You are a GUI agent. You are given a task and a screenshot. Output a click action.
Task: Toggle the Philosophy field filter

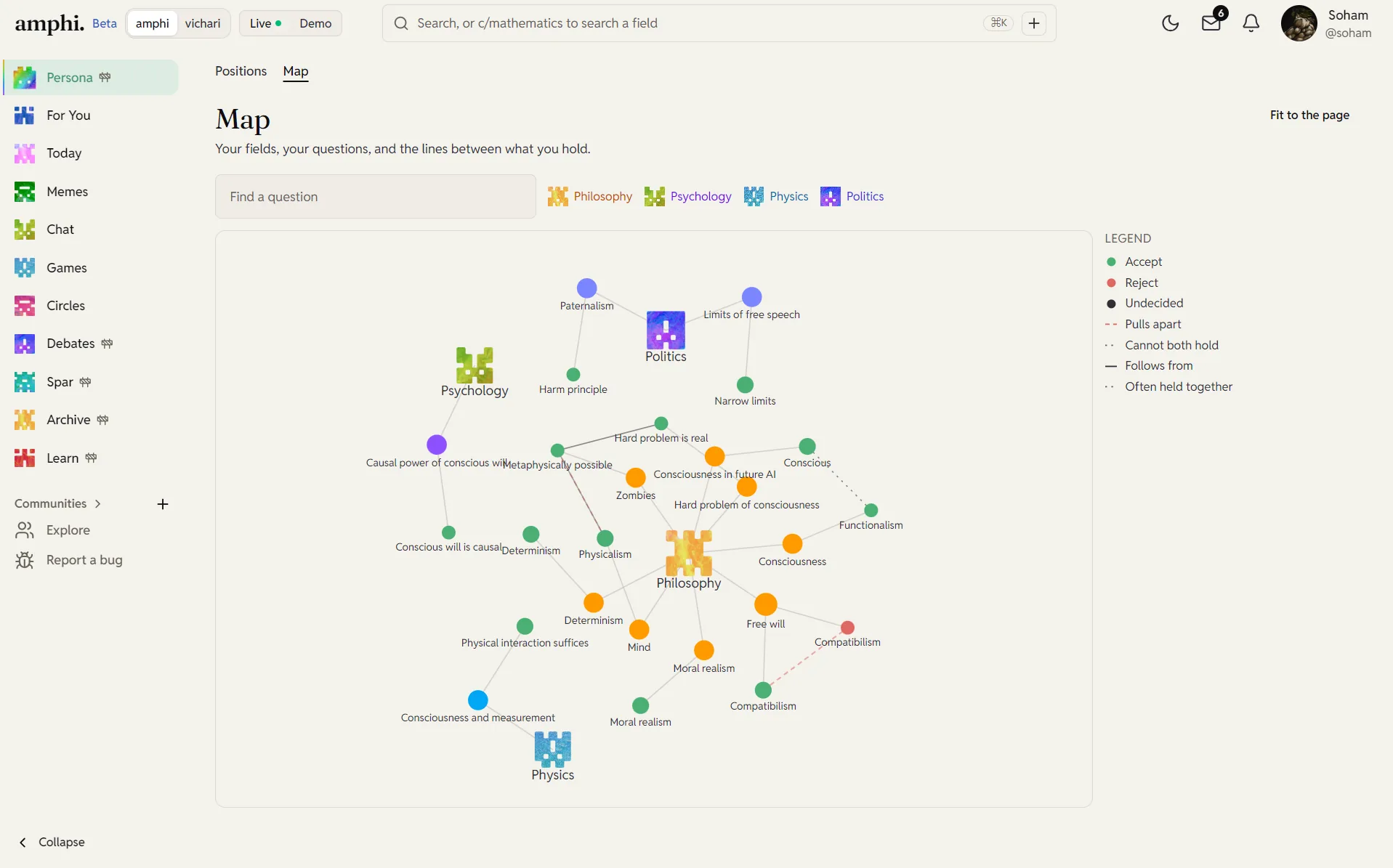590,196
